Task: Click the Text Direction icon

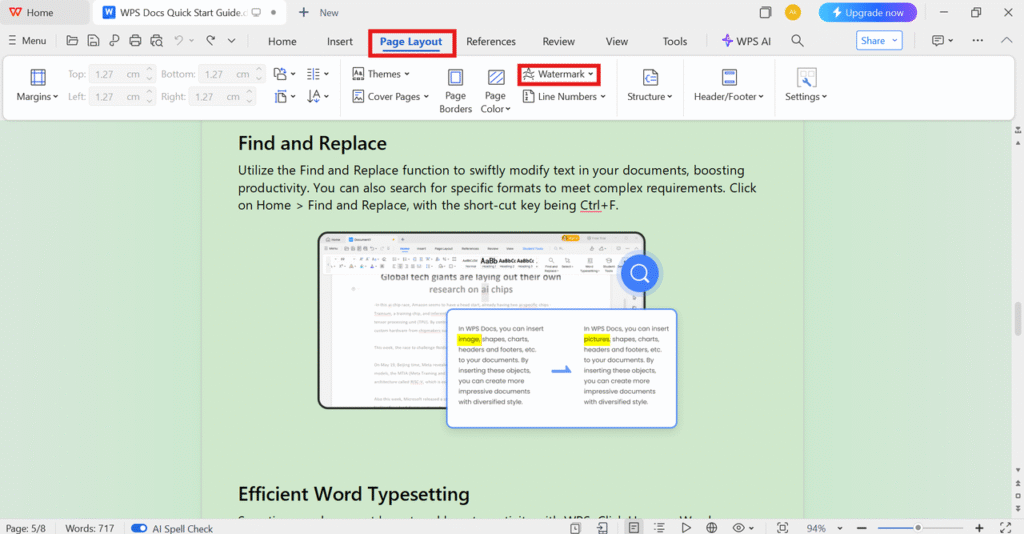Action: click(x=313, y=97)
